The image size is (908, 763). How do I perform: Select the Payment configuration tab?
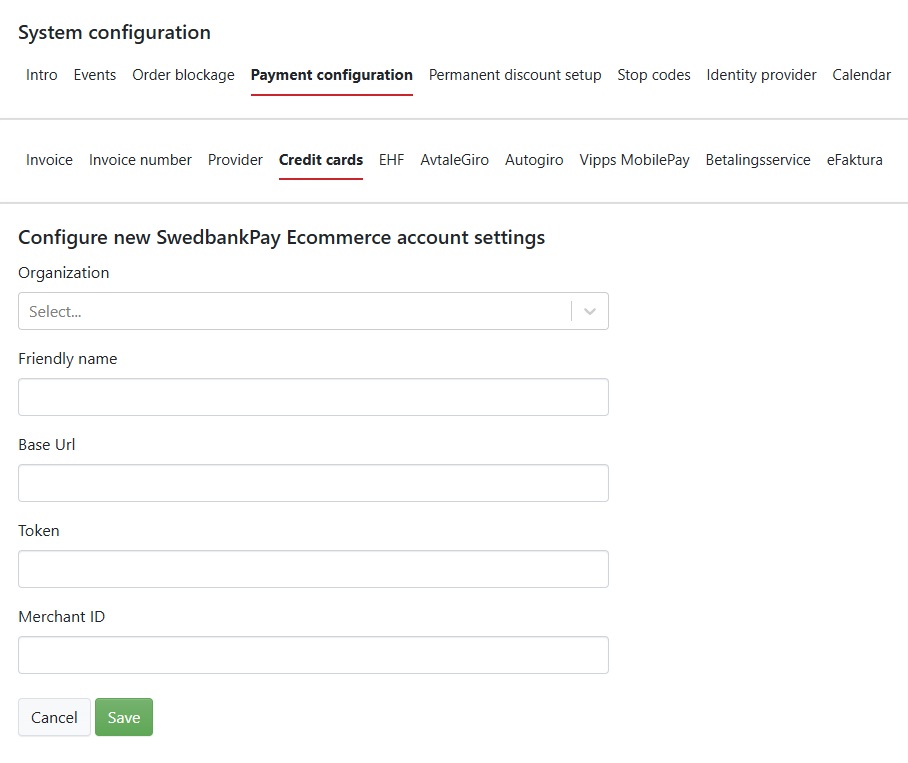[x=331, y=75]
